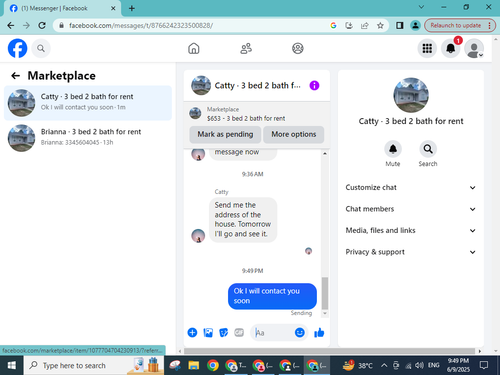This screenshot has width=500, height=375.
Task: Attach a photo using the image icon
Action: pyautogui.click(x=208, y=333)
